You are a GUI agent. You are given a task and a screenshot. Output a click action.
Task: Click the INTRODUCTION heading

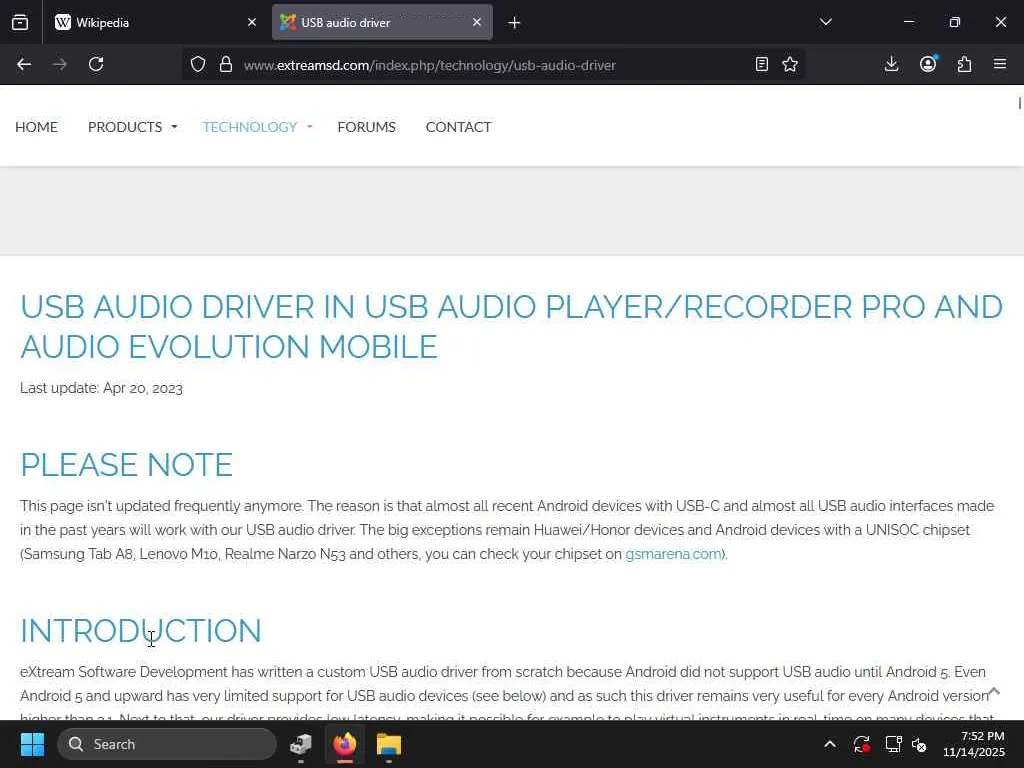[141, 631]
